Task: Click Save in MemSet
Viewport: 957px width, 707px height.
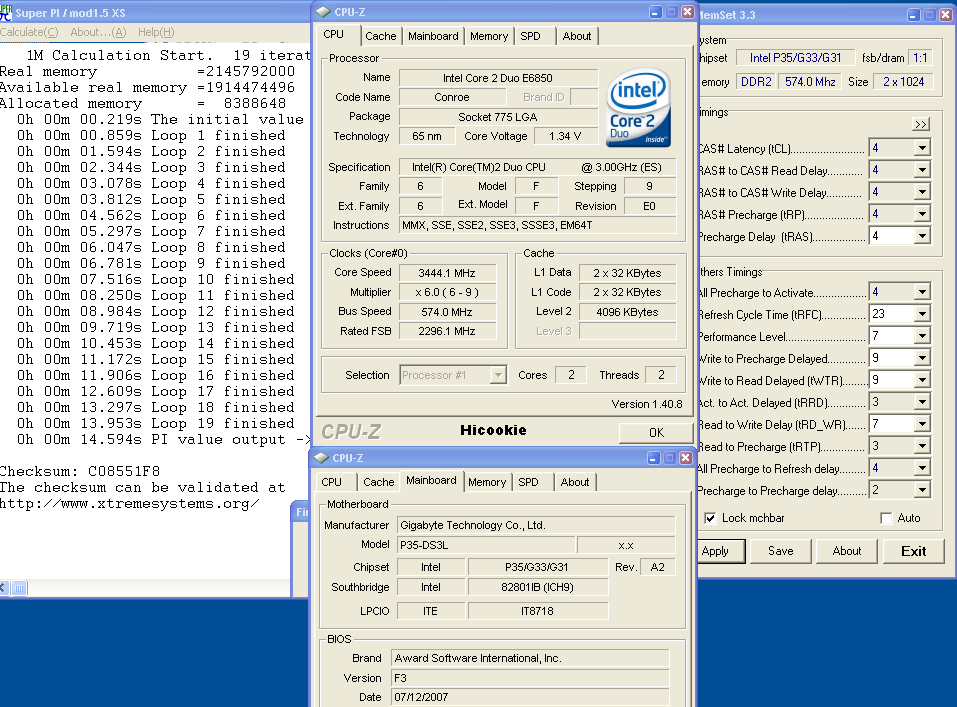Action: [x=781, y=551]
